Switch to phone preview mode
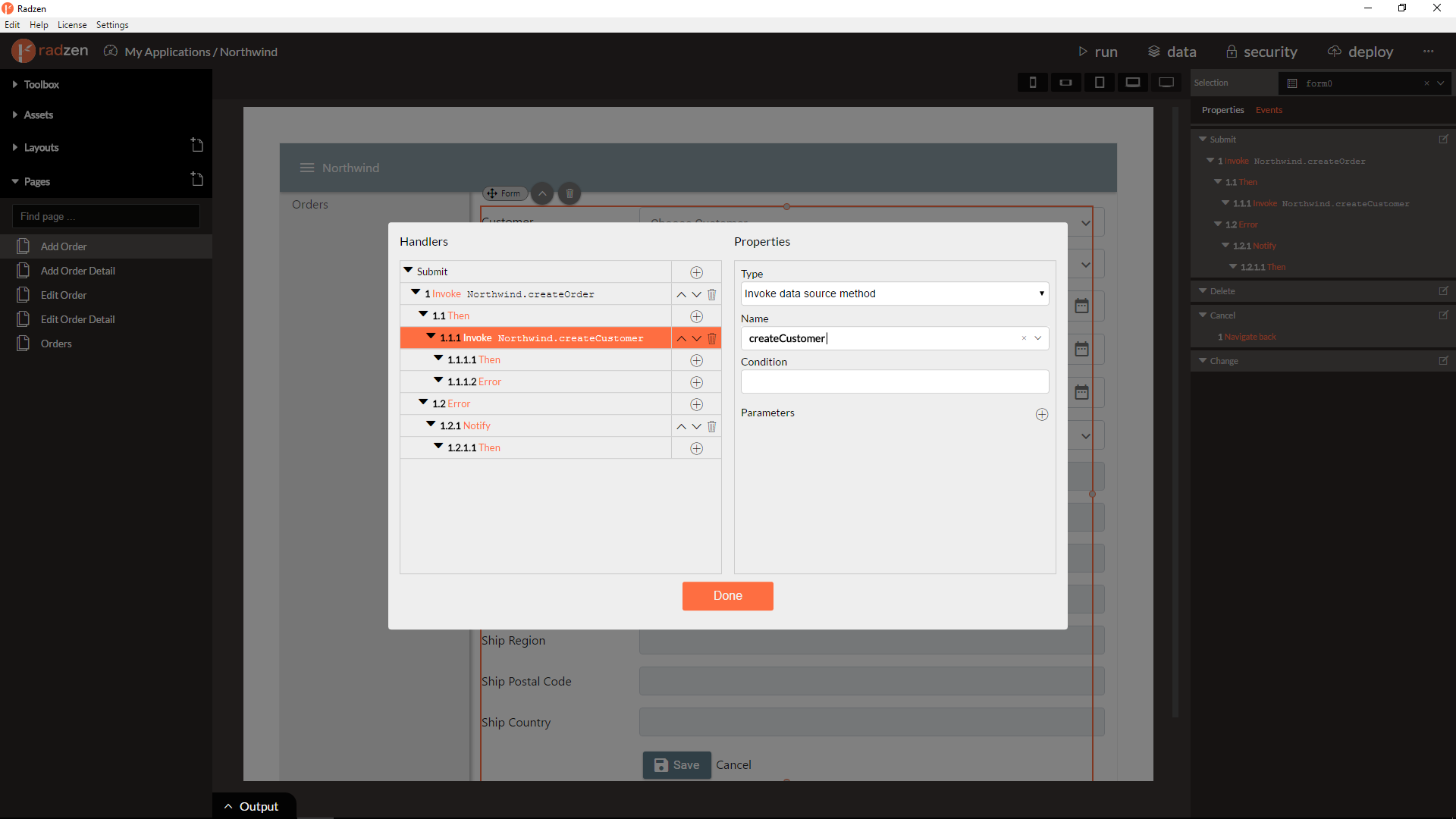 click(x=1032, y=82)
